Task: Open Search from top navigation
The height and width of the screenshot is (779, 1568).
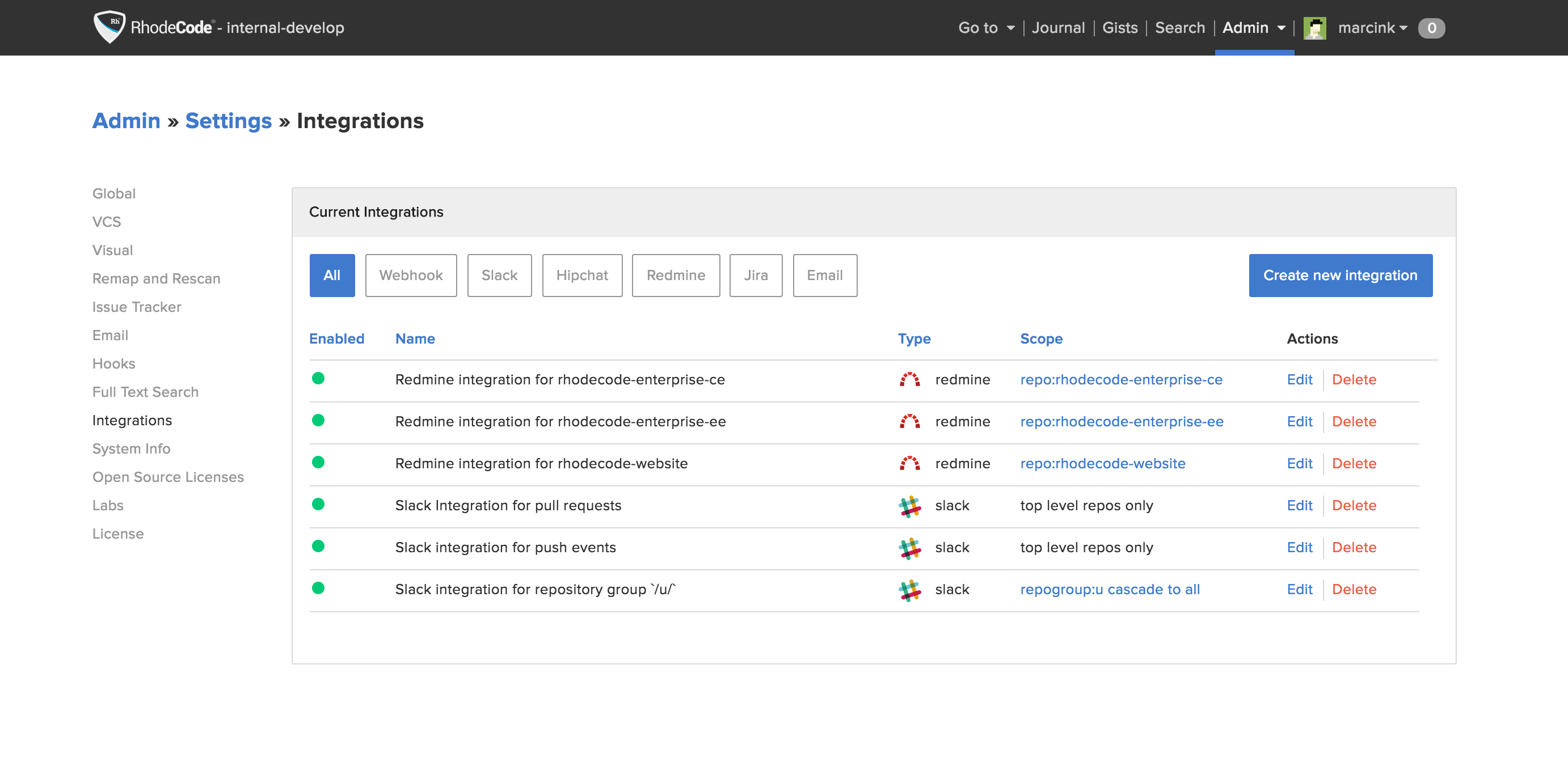Action: point(1179,28)
